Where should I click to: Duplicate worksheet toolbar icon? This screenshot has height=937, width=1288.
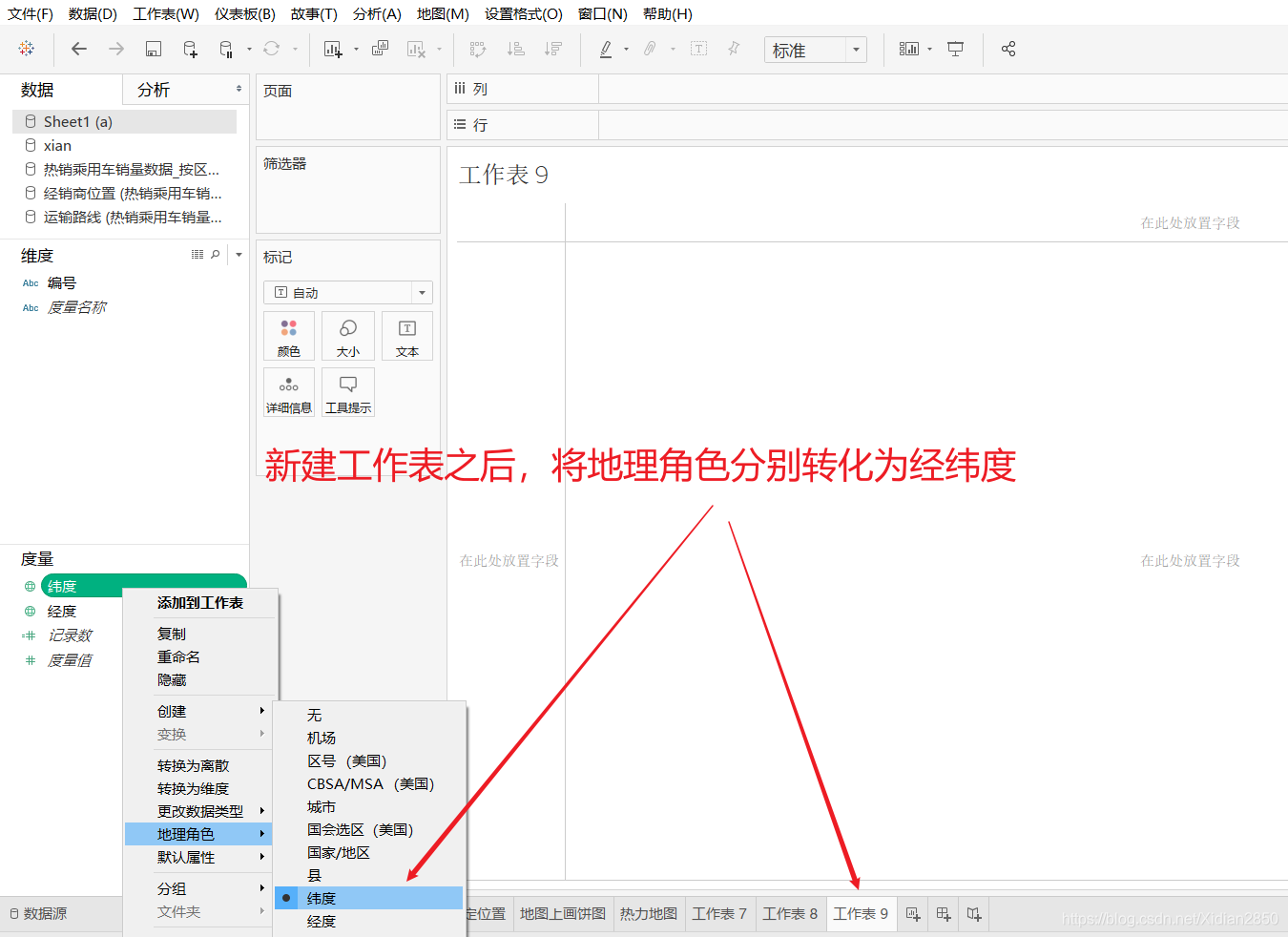[x=380, y=49]
